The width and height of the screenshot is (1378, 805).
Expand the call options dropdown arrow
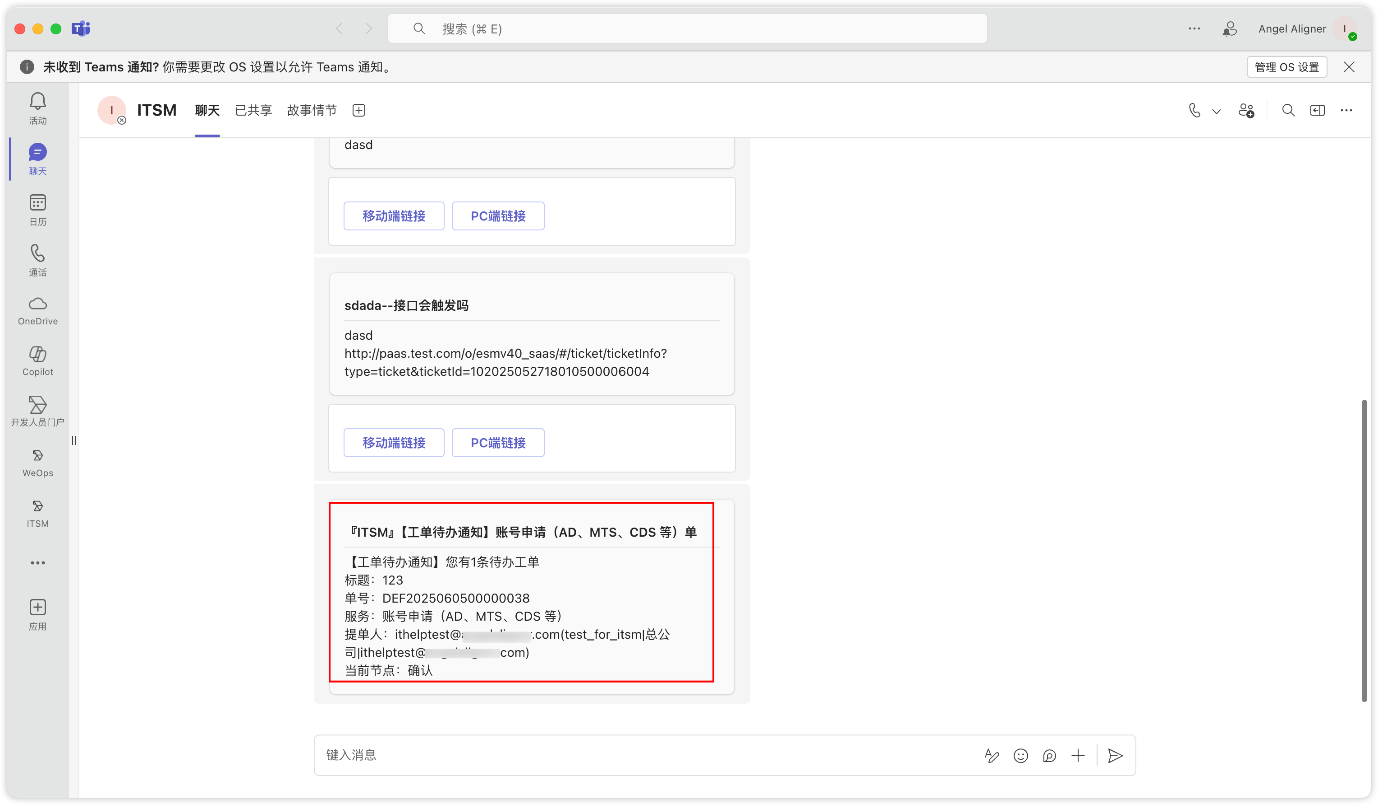tap(1217, 111)
